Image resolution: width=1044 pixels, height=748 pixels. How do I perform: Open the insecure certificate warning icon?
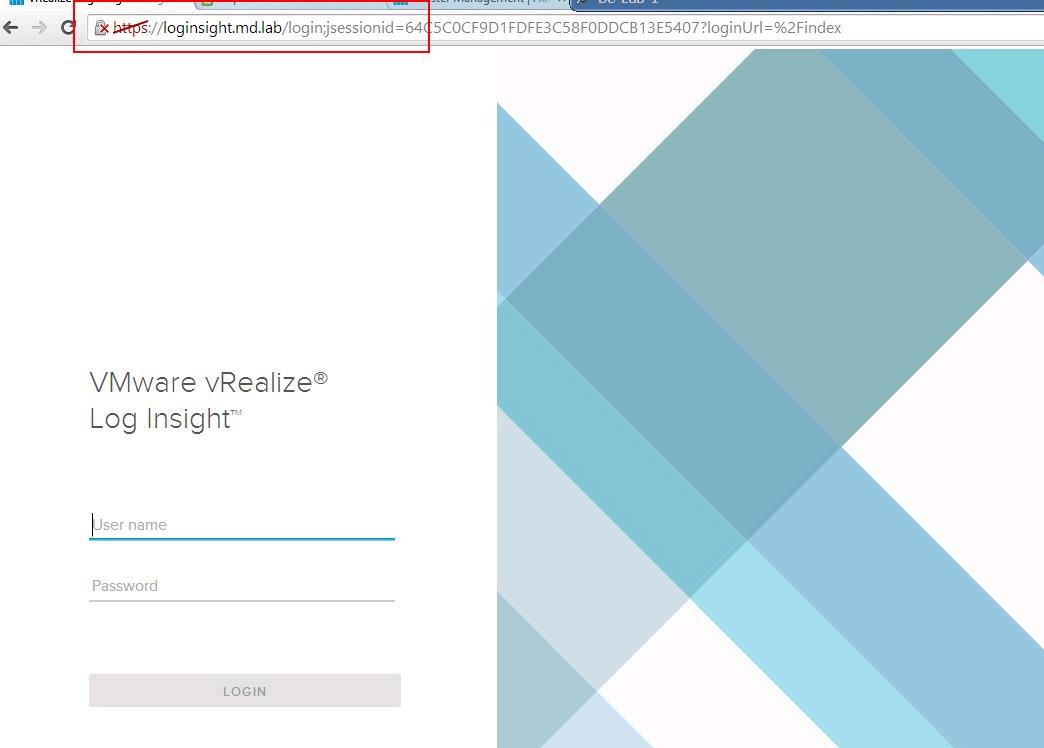pos(101,28)
